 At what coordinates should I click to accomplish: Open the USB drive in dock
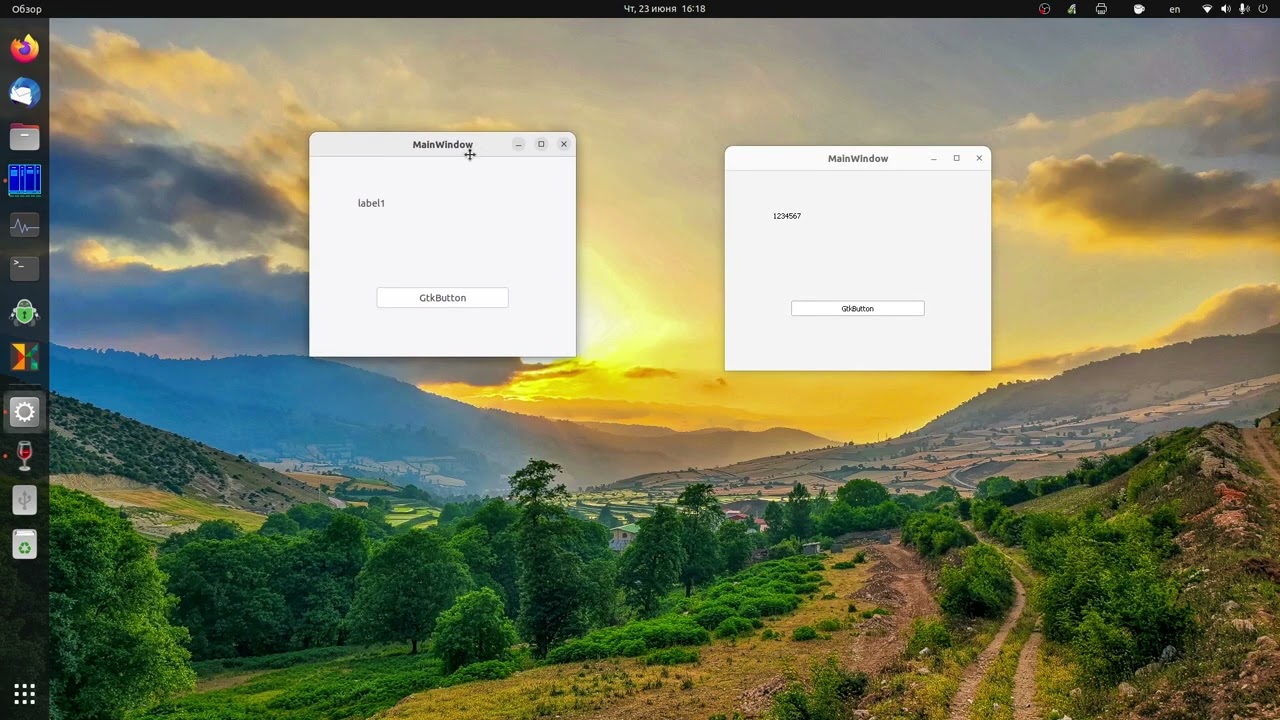tap(24, 500)
